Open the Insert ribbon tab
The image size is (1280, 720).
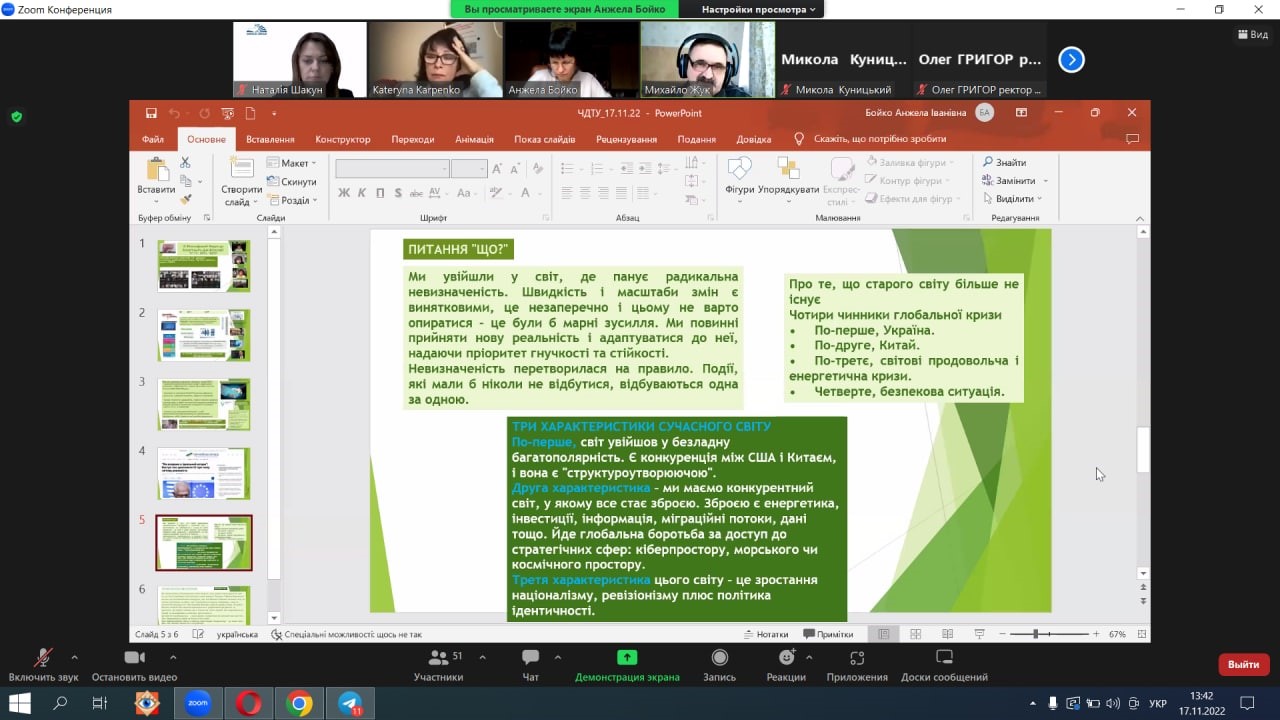(270, 139)
